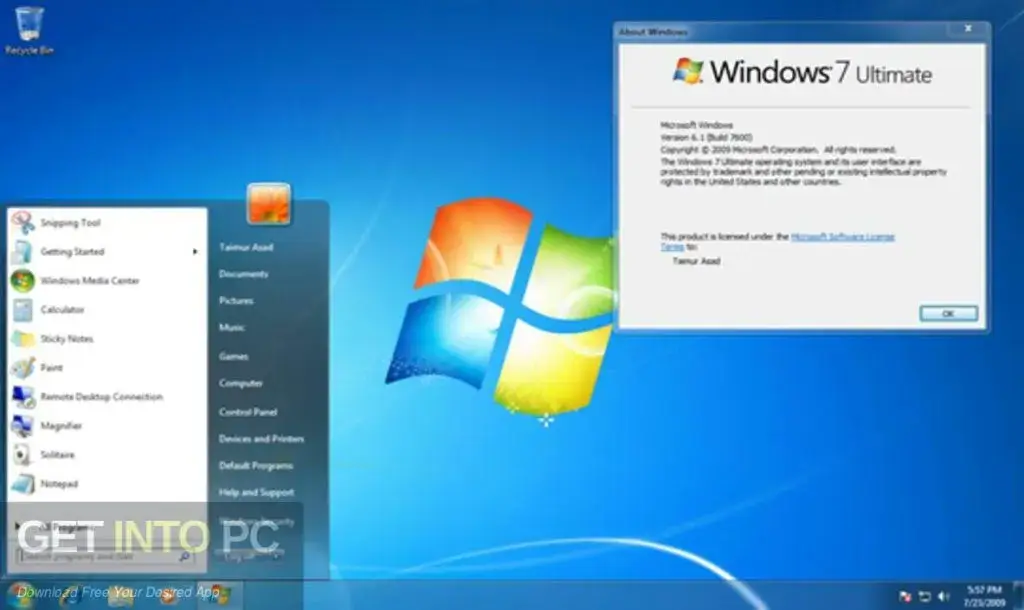Open Internet Explorer from the taskbar
The width and height of the screenshot is (1024, 610).
click(x=65, y=600)
